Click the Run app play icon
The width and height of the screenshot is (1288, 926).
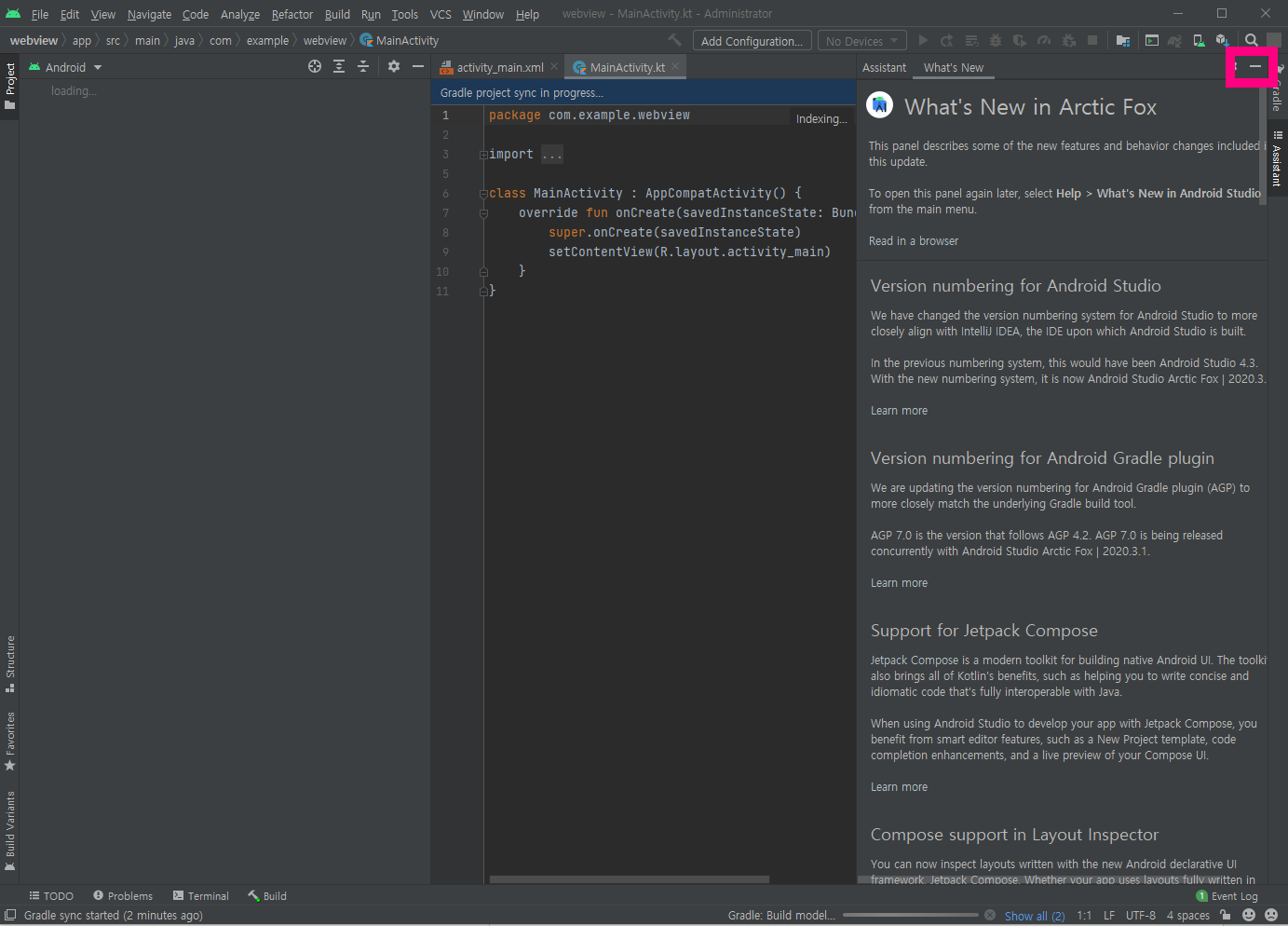click(x=923, y=40)
